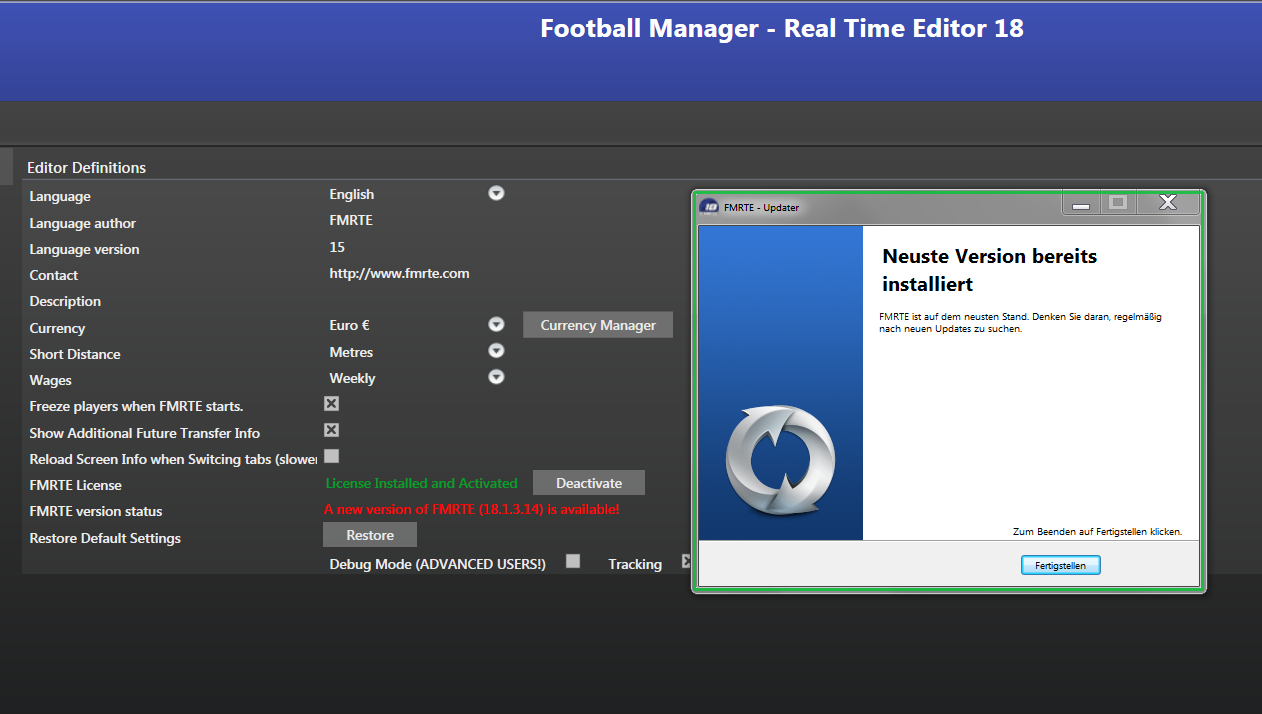The image size is (1262, 714).
Task: Select the Editor Definitions section header
Action: pyautogui.click(x=86, y=167)
